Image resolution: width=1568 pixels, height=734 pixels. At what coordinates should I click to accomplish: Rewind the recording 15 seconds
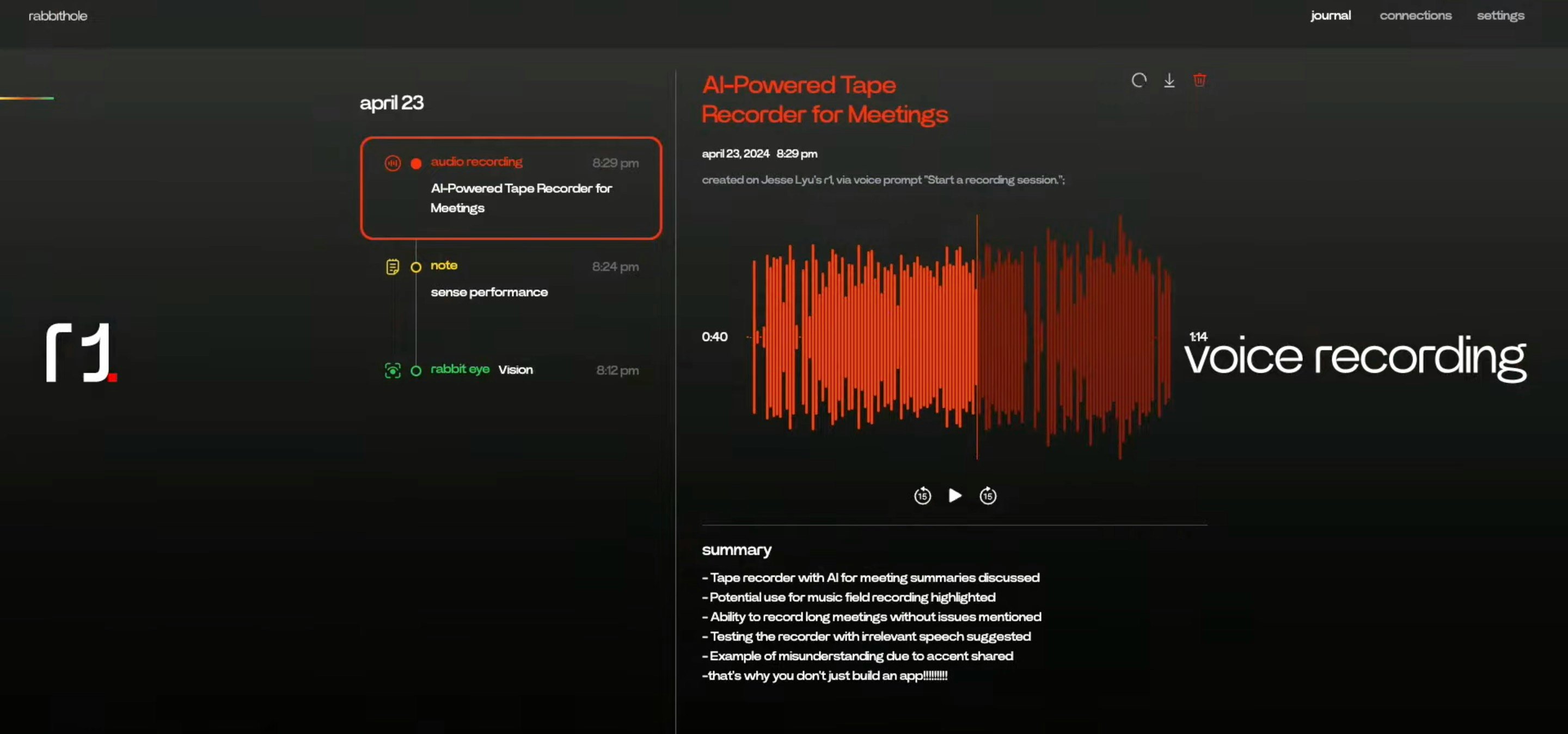(922, 496)
